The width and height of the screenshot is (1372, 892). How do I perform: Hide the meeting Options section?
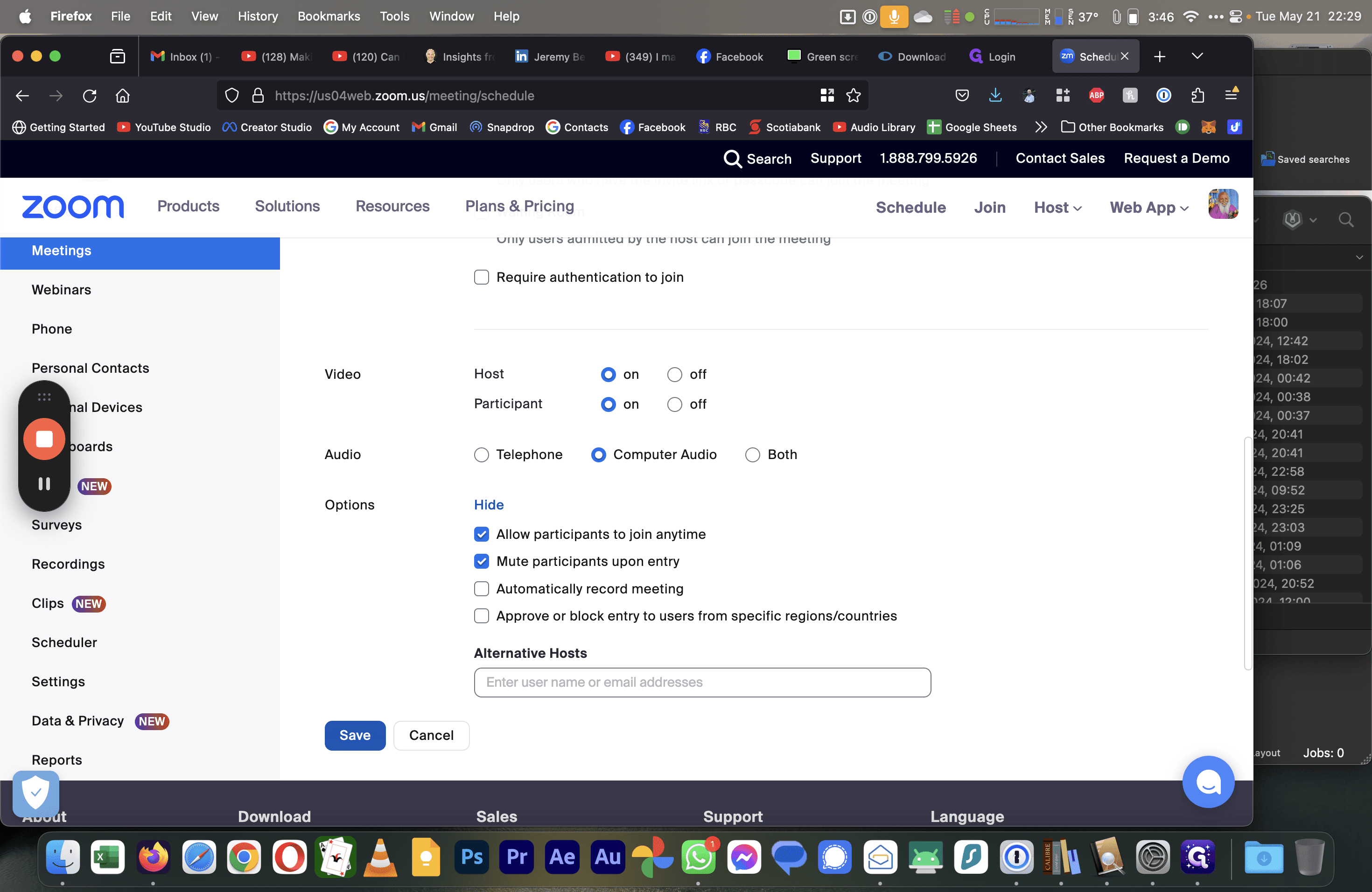pyautogui.click(x=489, y=505)
